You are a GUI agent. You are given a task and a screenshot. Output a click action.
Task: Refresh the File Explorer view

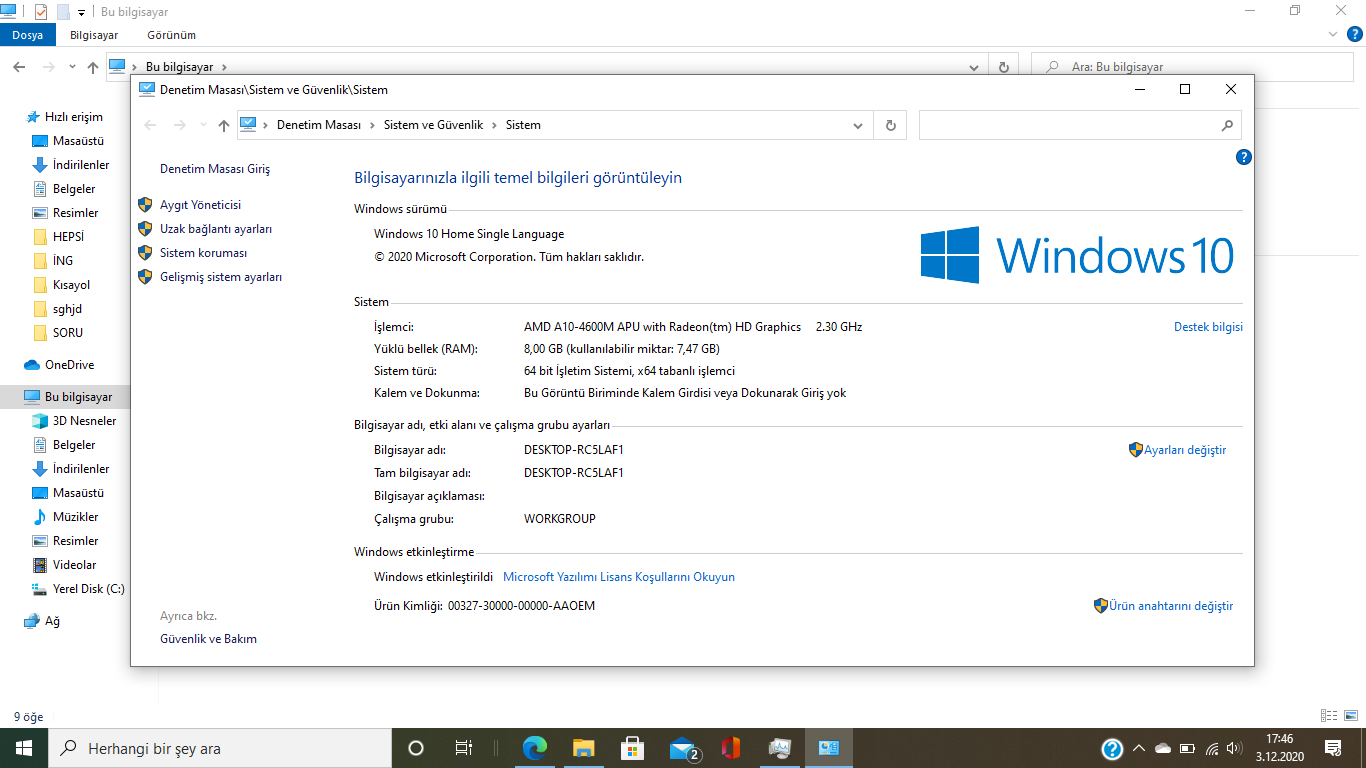(x=1004, y=67)
